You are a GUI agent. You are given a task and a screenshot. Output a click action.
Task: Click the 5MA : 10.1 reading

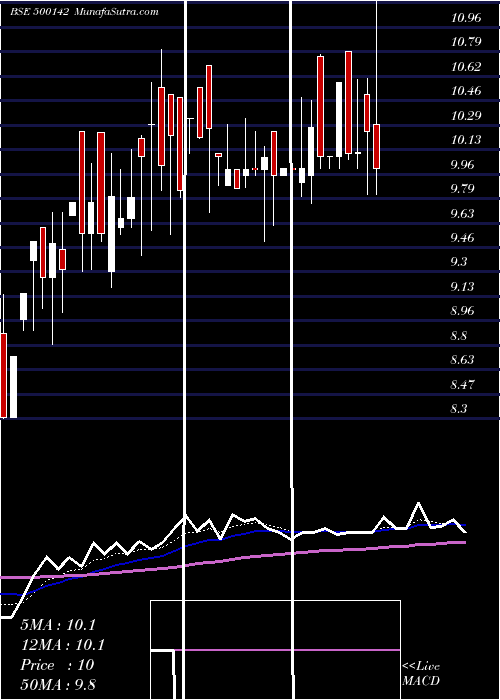[x=58, y=625]
